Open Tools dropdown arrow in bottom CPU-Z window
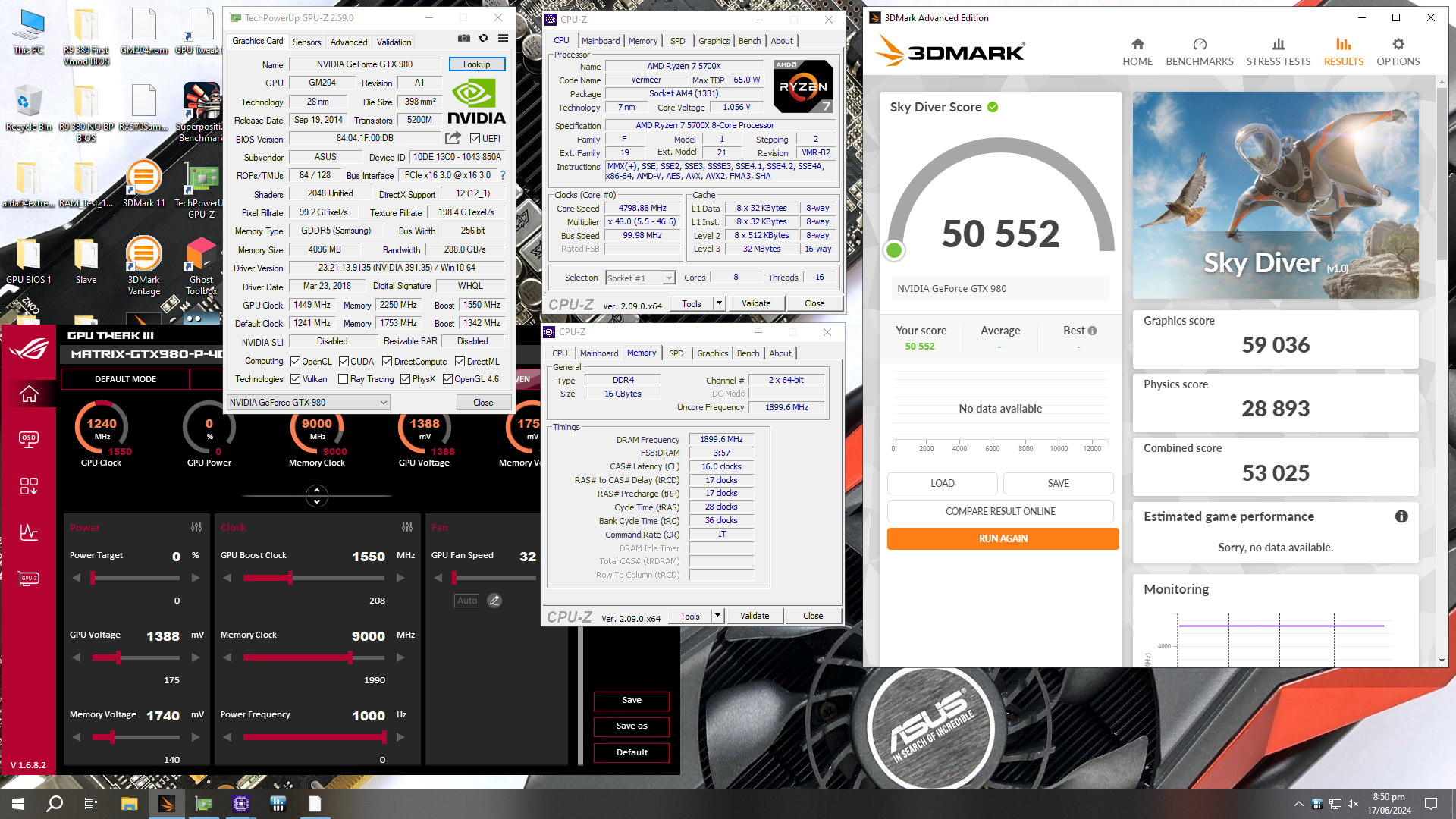1456x819 pixels. tap(717, 616)
